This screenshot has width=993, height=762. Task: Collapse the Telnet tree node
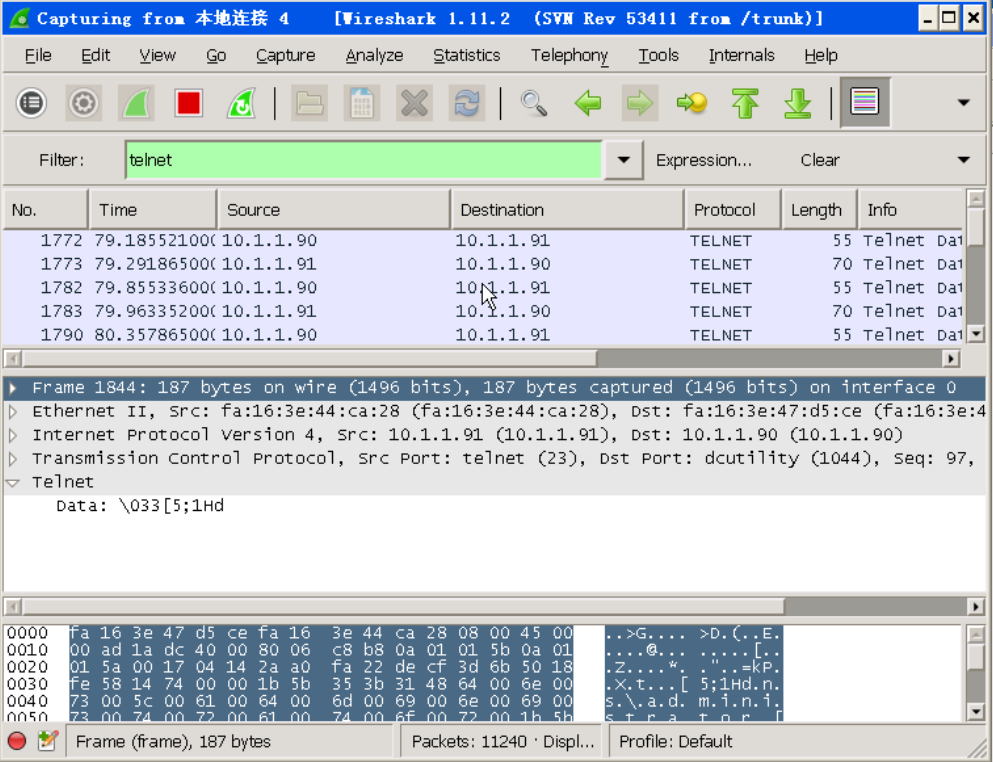(x=13, y=483)
